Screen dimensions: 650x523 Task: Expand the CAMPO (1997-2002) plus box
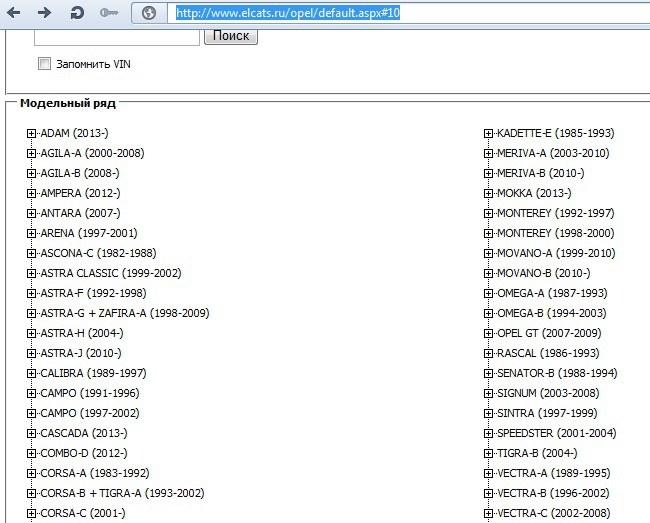(32, 413)
